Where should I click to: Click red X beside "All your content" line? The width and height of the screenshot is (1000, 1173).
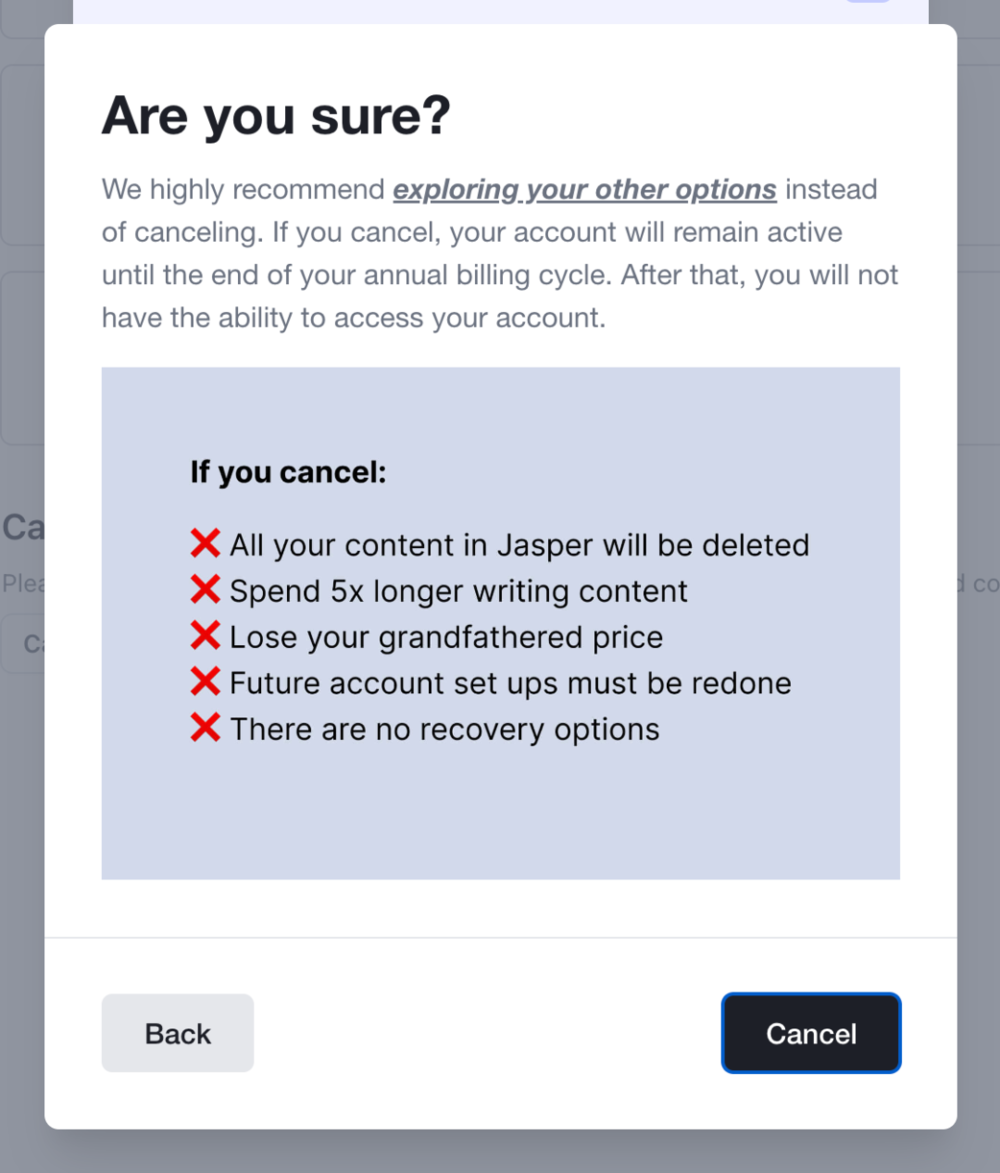(x=205, y=544)
